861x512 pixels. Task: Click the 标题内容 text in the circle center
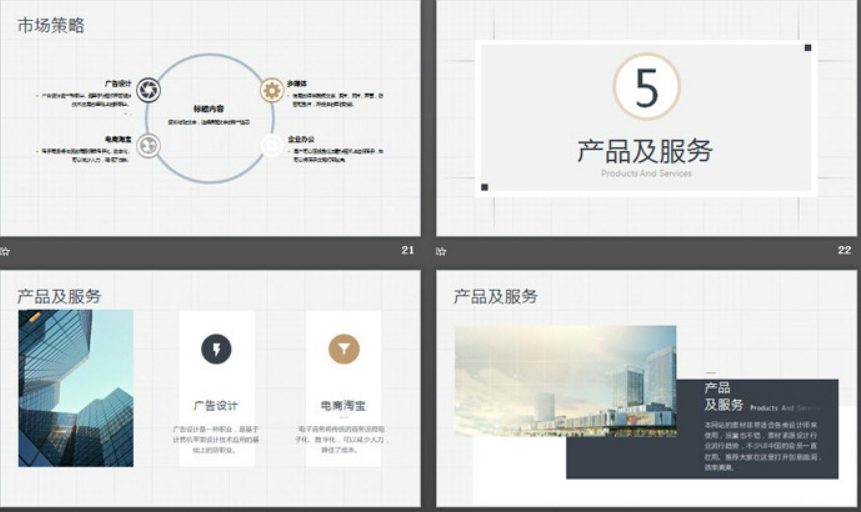209,109
